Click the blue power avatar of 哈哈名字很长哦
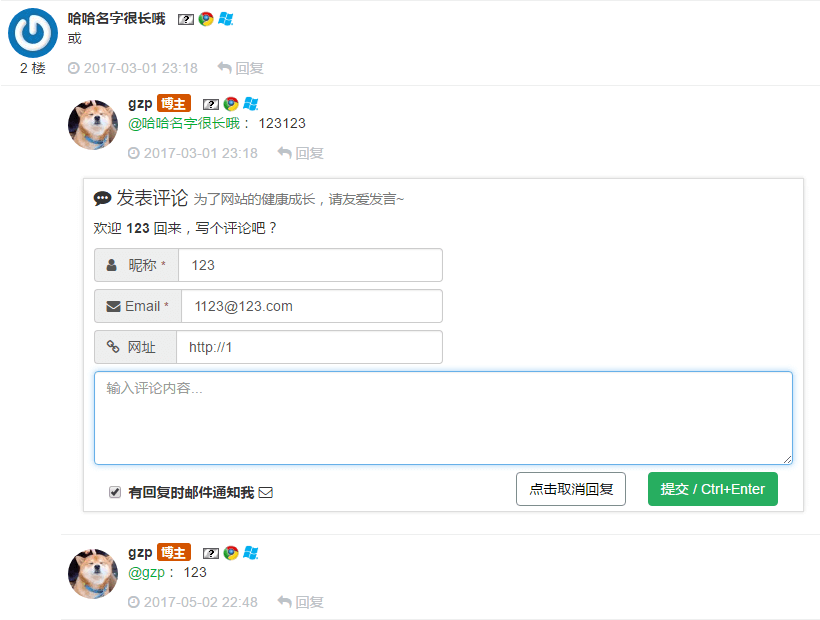 pos(33,33)
